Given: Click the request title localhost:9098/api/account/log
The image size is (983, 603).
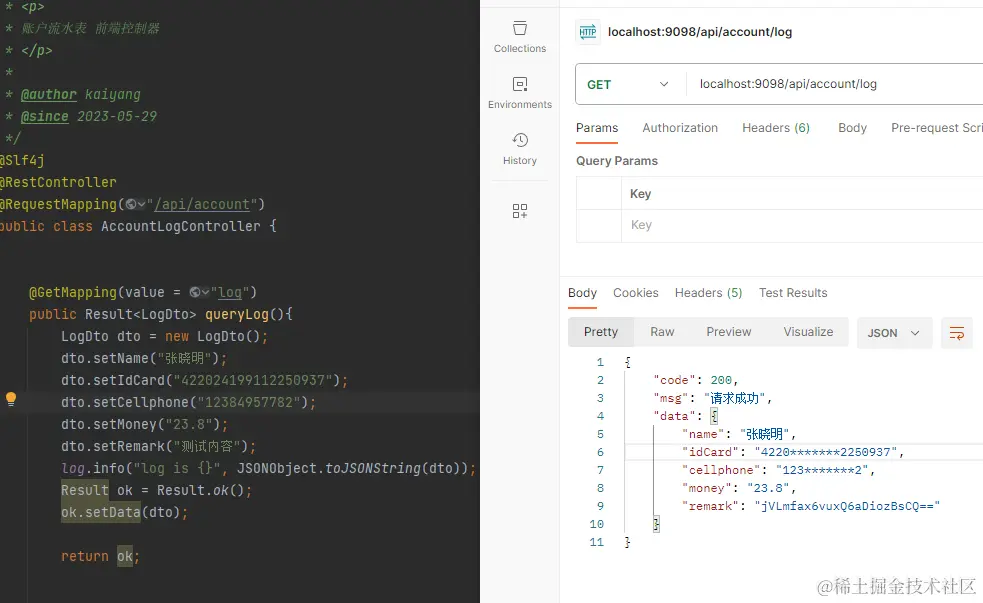Looking at the screenshot, I should 700,32.
